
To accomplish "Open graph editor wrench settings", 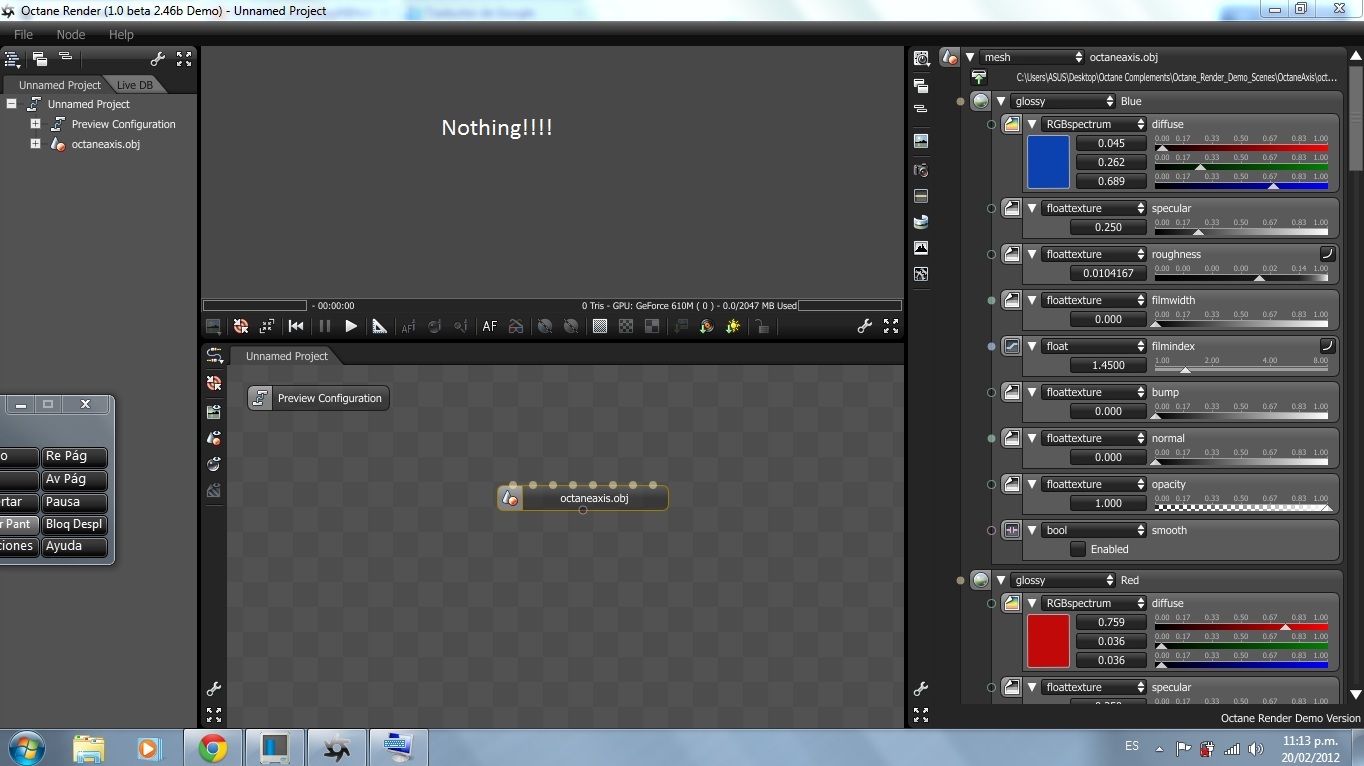I will pyautogui.click(x=214, y=689).
